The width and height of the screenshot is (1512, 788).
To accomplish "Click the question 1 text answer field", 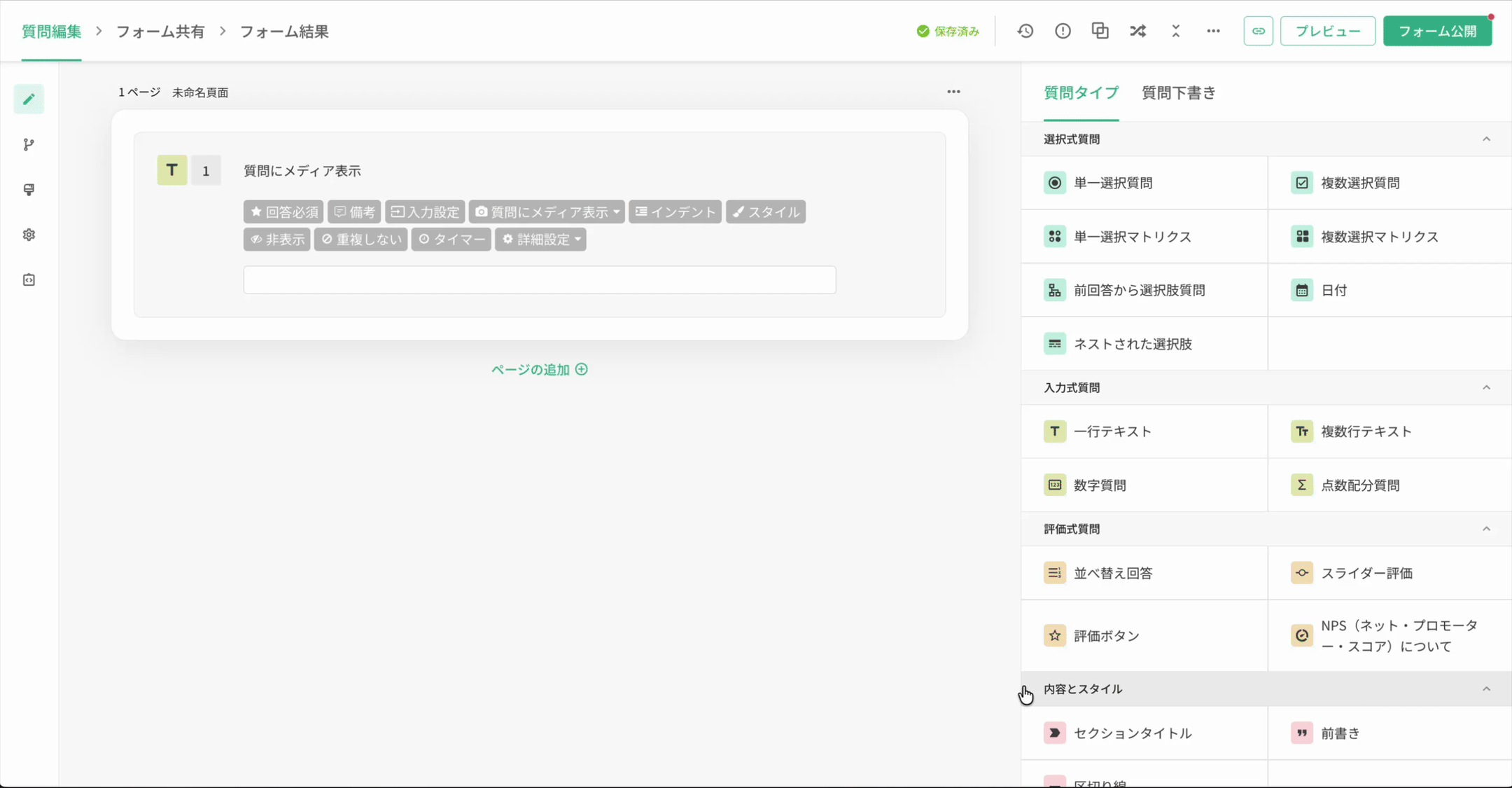I will [540, 279].
